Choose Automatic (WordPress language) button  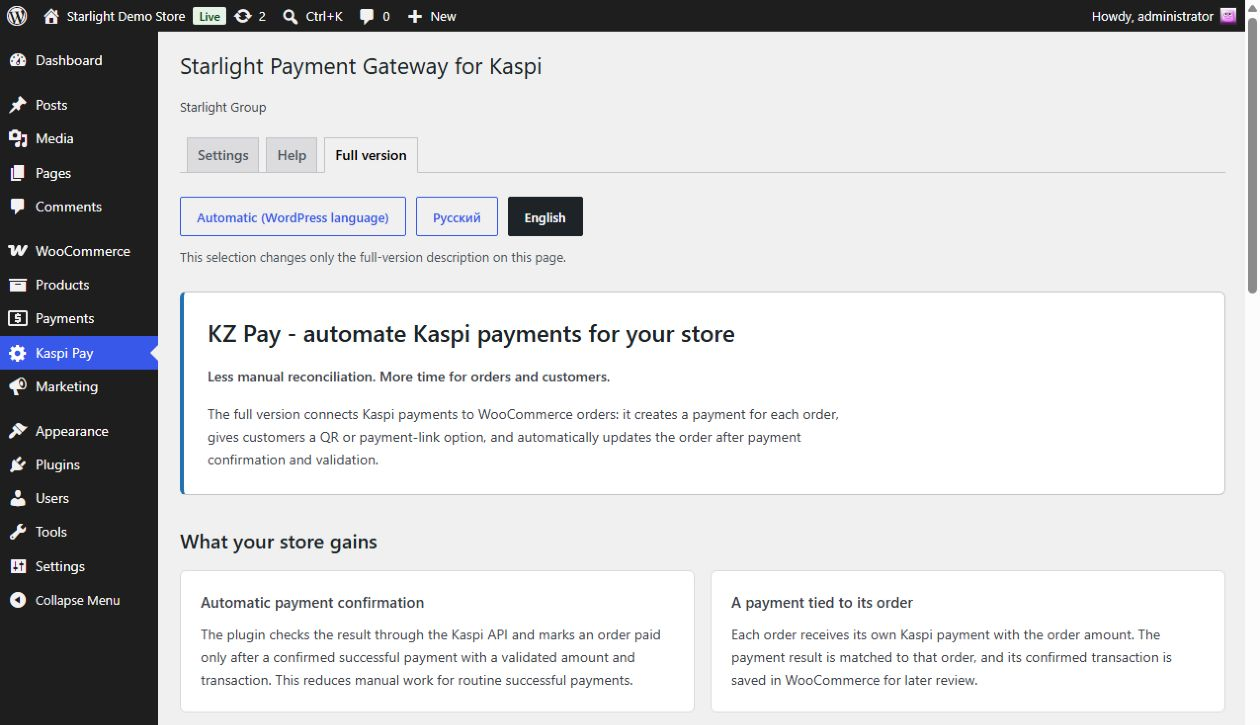[293, 217]
